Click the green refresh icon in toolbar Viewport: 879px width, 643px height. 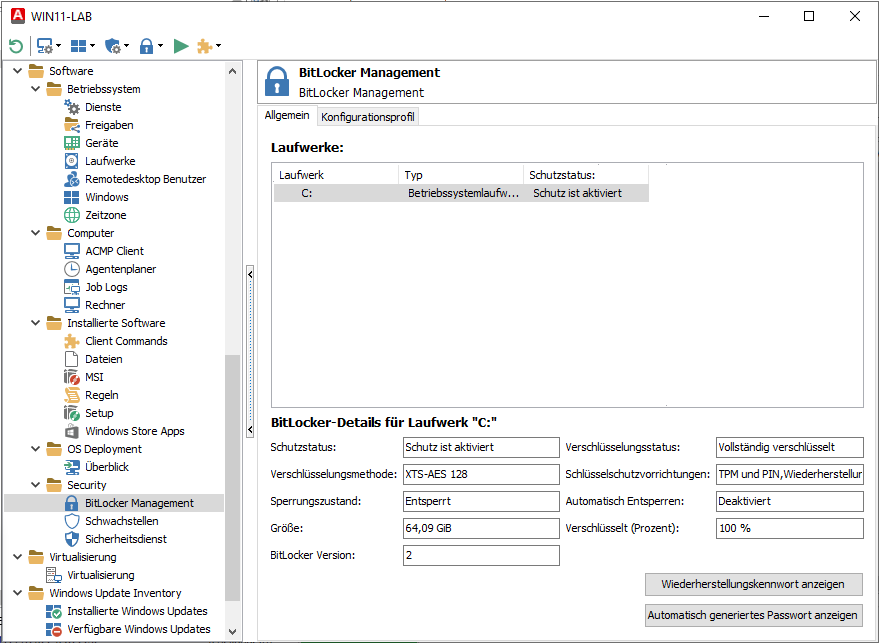pyautogui.click(x=16, y=46)
